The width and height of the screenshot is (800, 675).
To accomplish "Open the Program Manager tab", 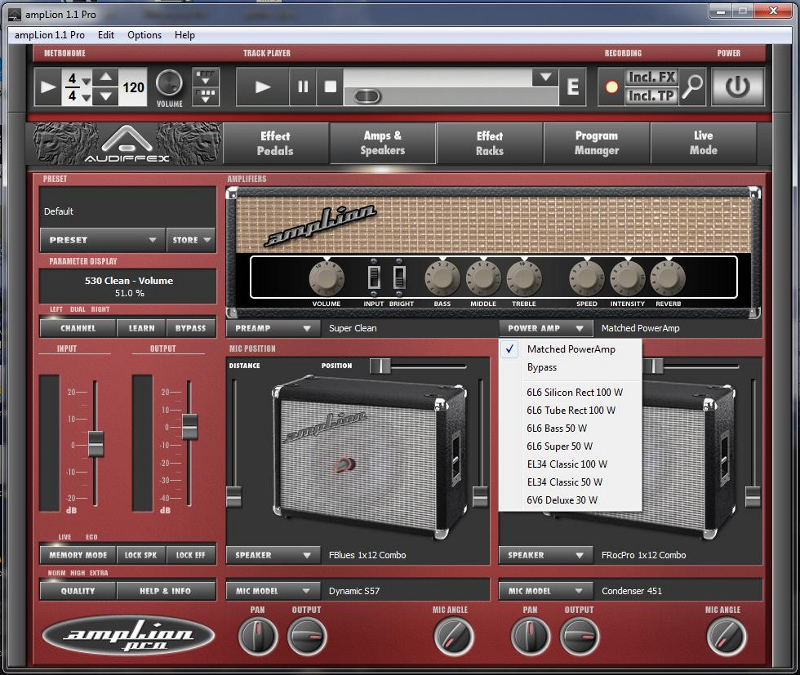I will point(596,143).
